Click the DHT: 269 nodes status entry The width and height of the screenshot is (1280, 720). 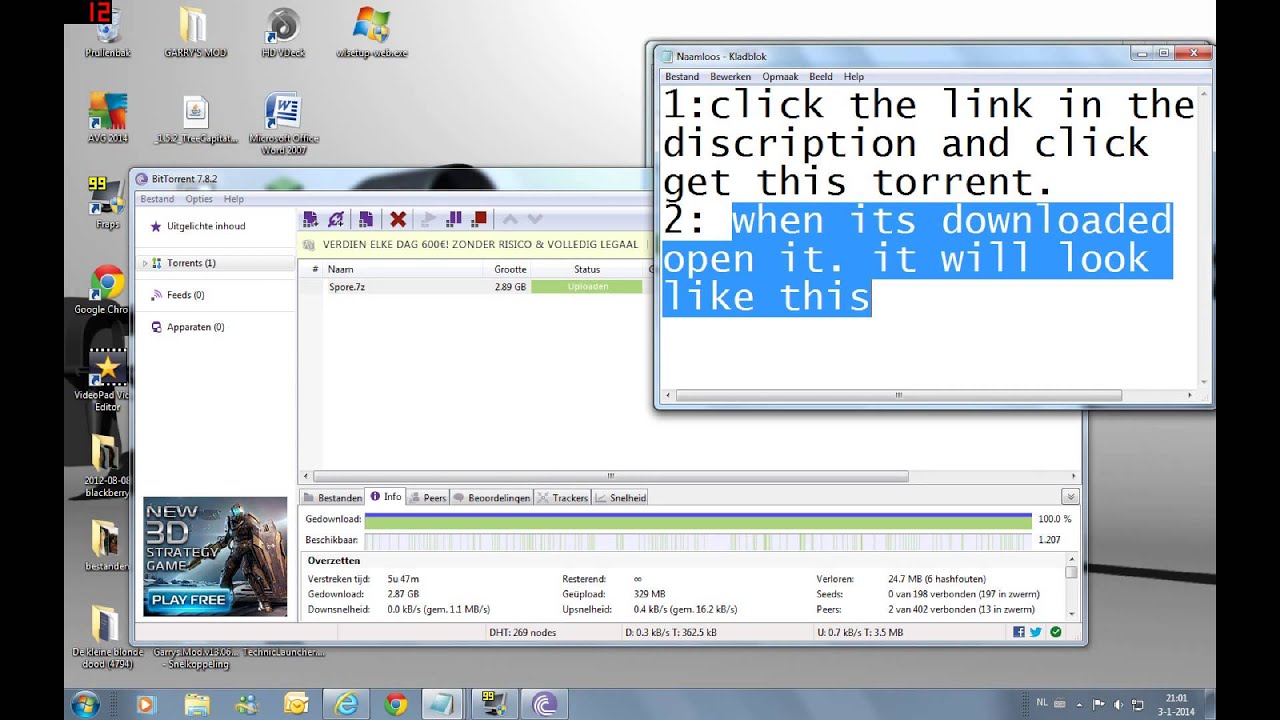(x=525, y=632)
